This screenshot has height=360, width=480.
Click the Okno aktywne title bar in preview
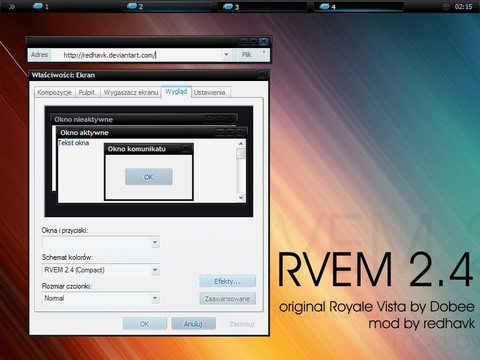[152, 132]
